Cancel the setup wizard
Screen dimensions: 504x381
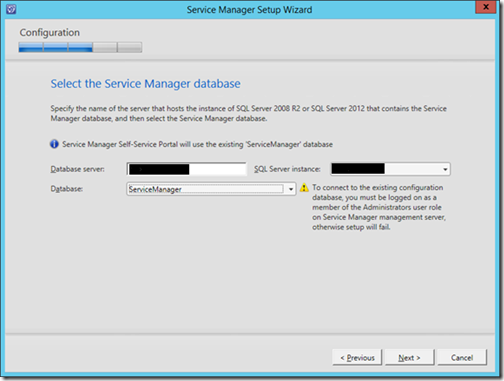[x=462, y=358]
